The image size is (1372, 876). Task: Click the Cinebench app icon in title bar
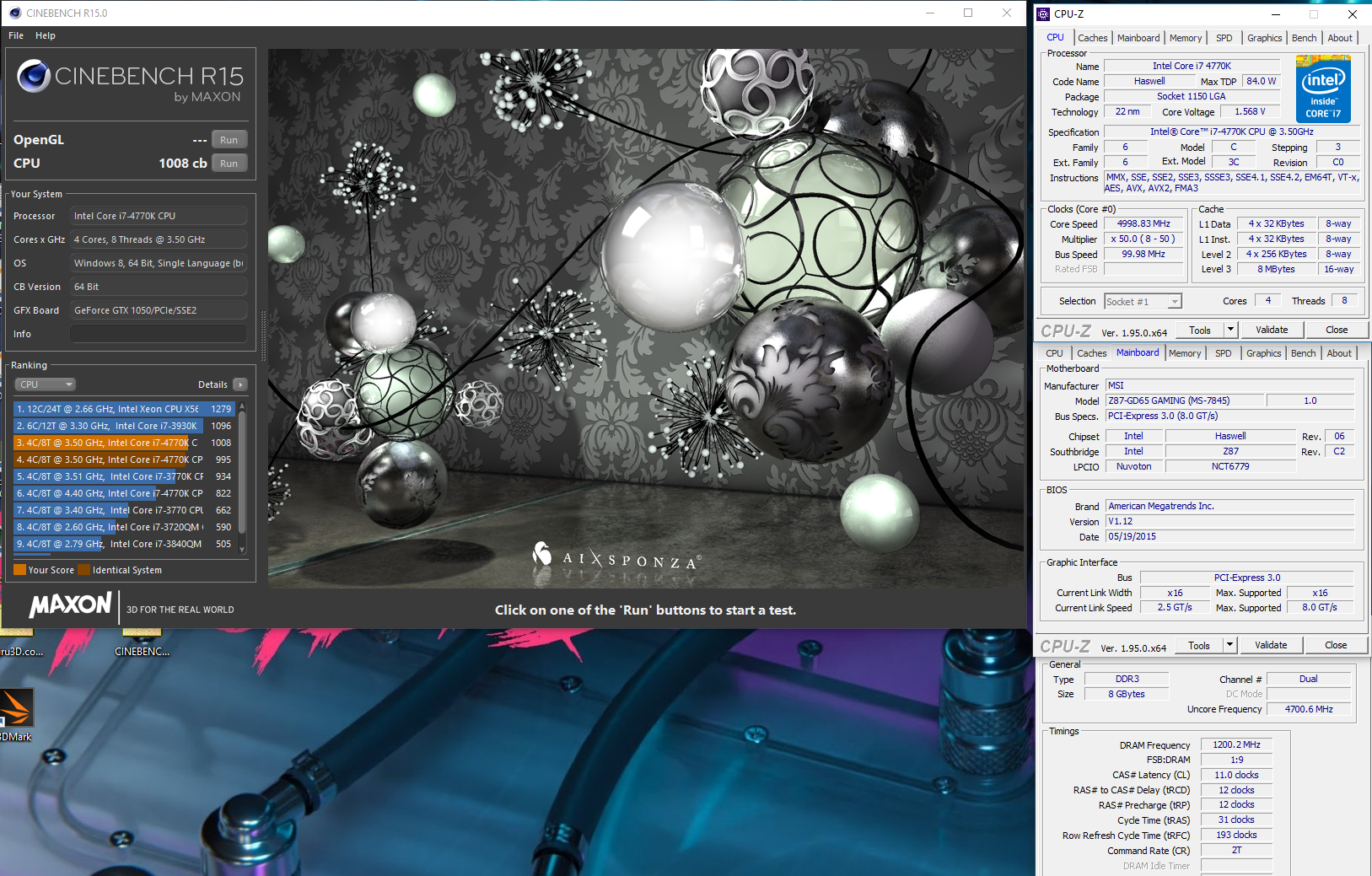pos(14,13)
